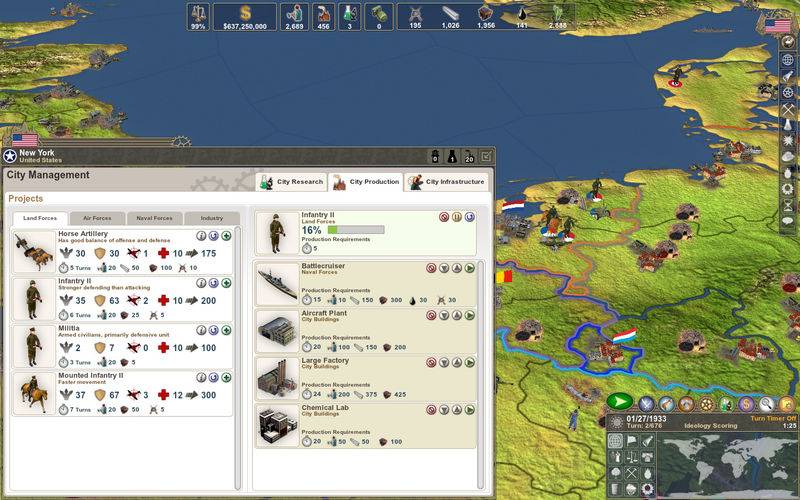
Task: Click the crossed pickaxes icon in the right sidebar
Action: coord(788,109)
